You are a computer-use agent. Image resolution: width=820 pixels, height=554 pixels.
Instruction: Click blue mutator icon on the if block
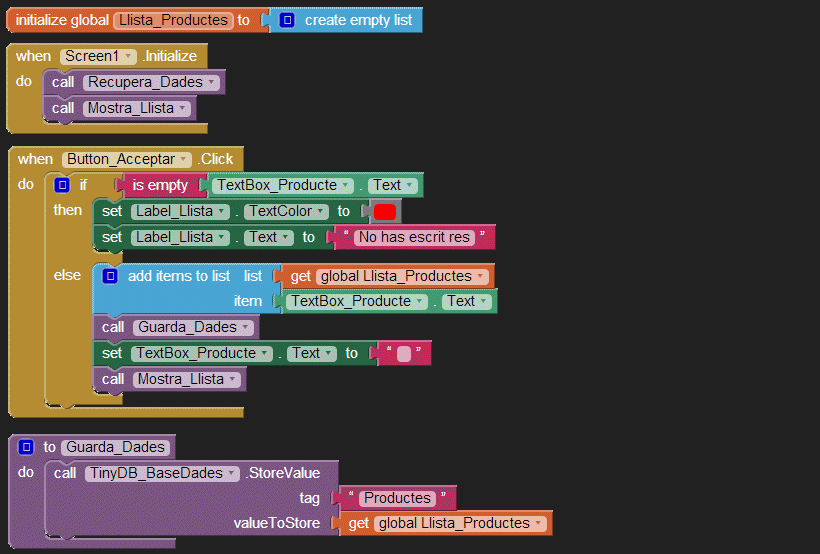(62, 185)
